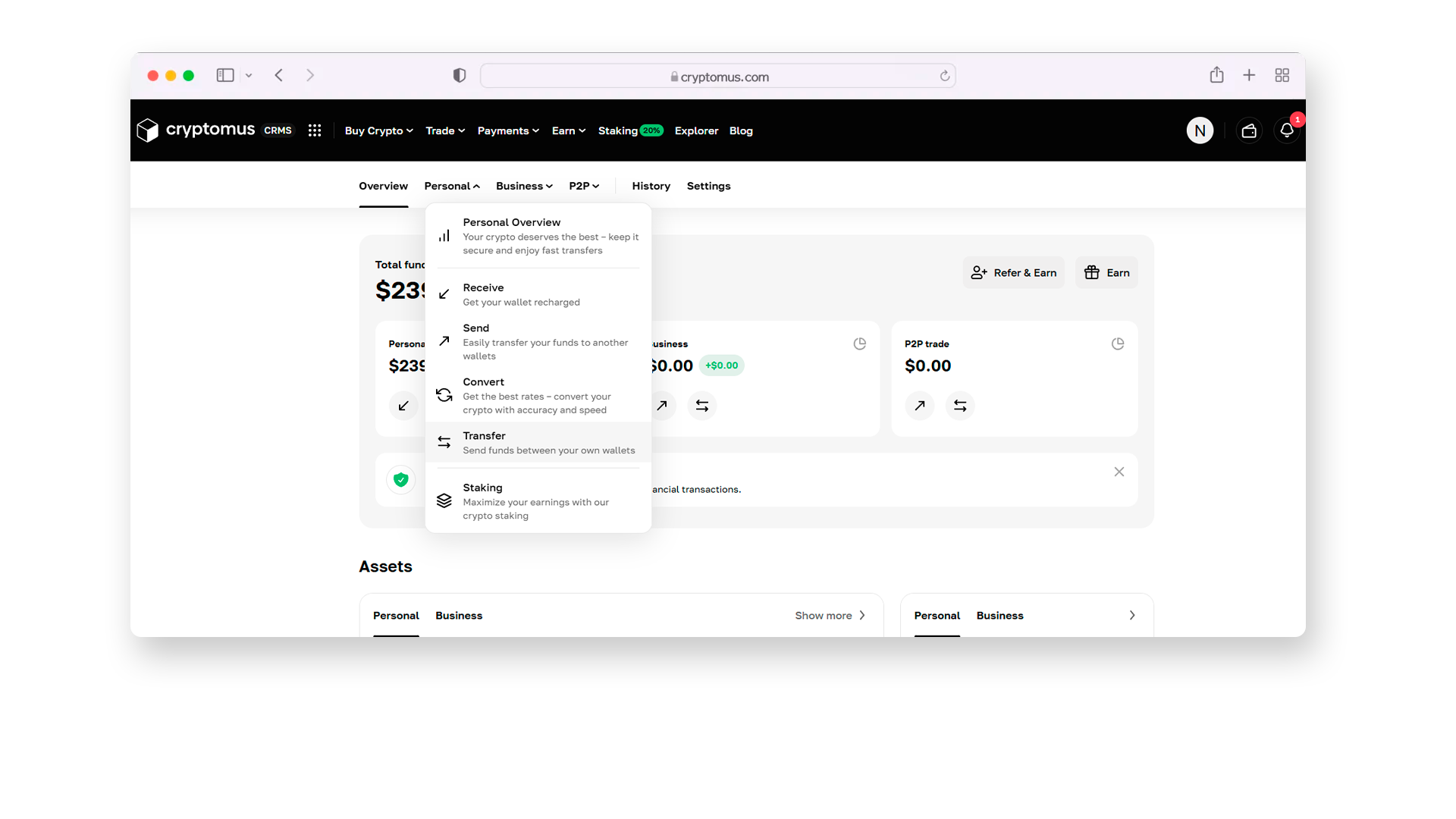Open the N profile avatar
Screen dimensions: 1456x819
[1200, 130]
